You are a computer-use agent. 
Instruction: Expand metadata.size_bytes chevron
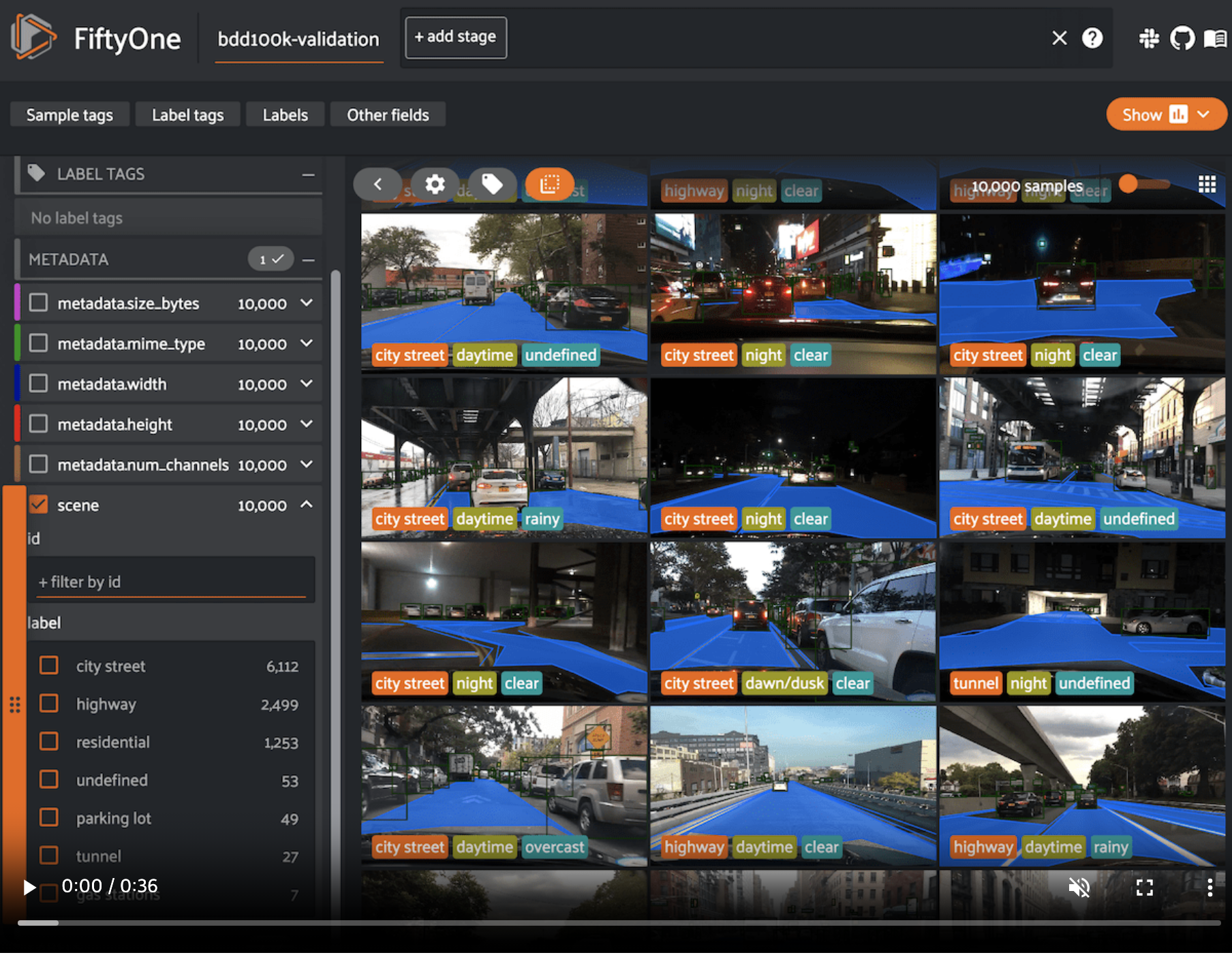click(307, 302)
